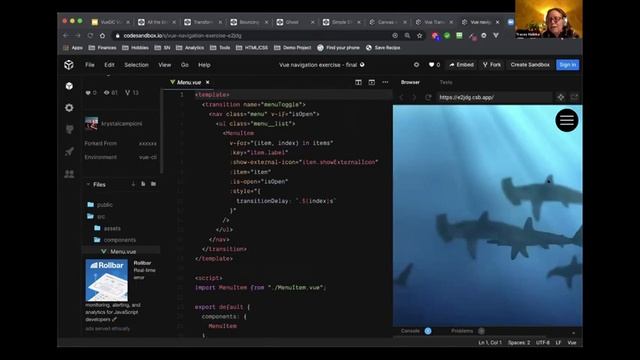
Task: Open the editor's three-dot more menu
Action: [x=385, y=82]
